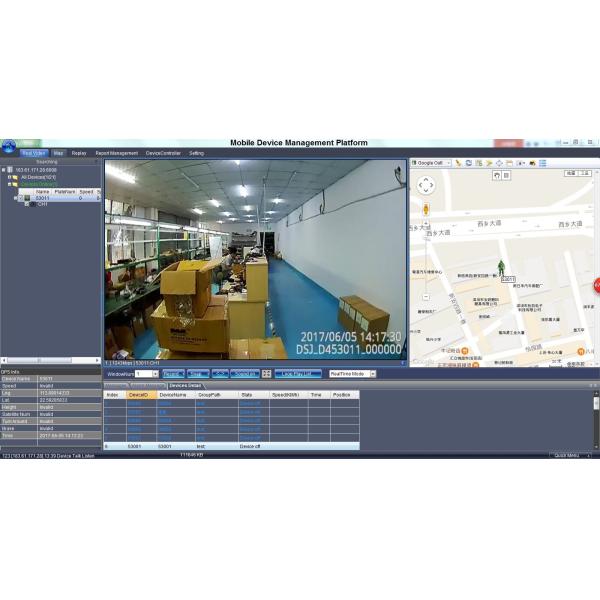Image resolution: width=600 pixels, height=600 pixels.
Task: Click left arrow of tree horizontal scrollbar
Action: tap(4, 360)
